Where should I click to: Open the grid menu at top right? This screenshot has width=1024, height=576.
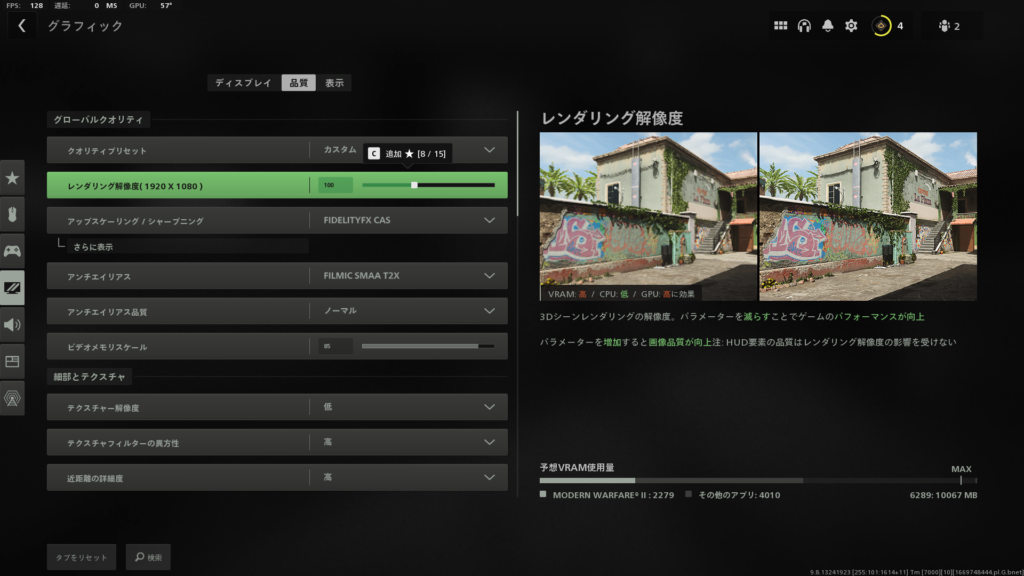(781, 25)
